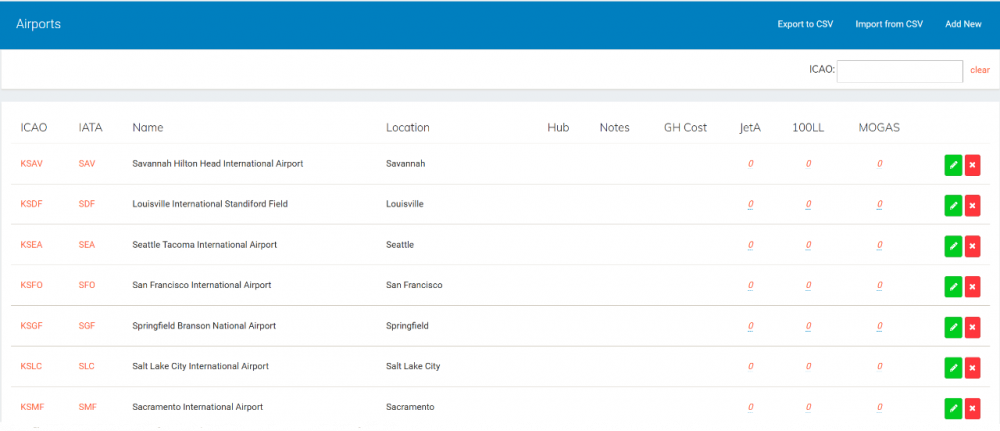Edit the Springfield Branson National Airport entry
1000x431 pixels.
[953, 326]
